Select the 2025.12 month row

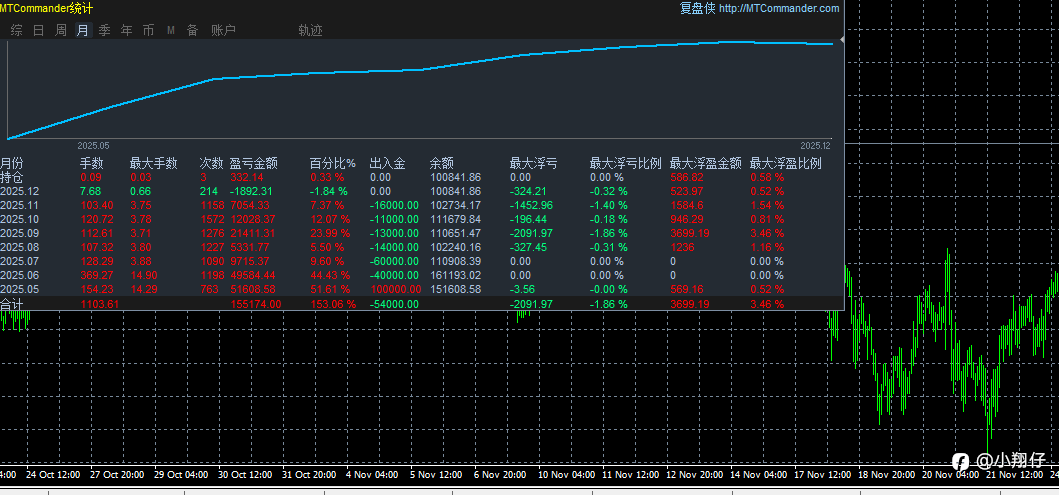[x=422, y=191]
